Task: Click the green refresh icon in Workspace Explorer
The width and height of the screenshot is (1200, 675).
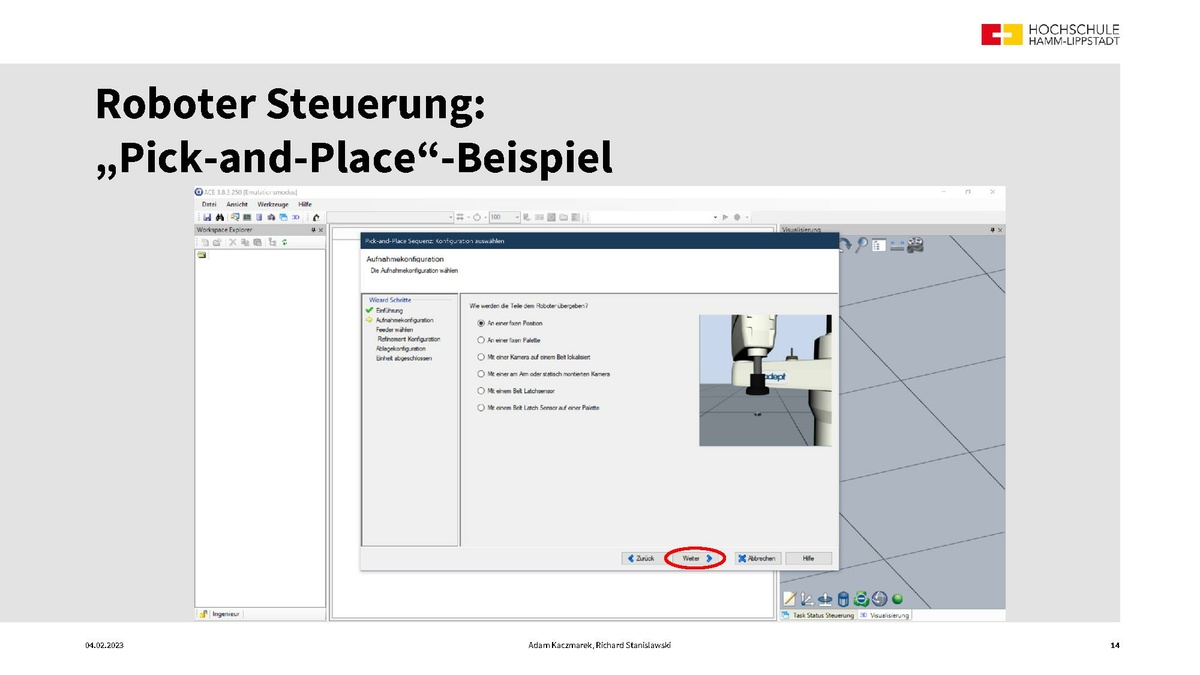Action: [285, 242]
